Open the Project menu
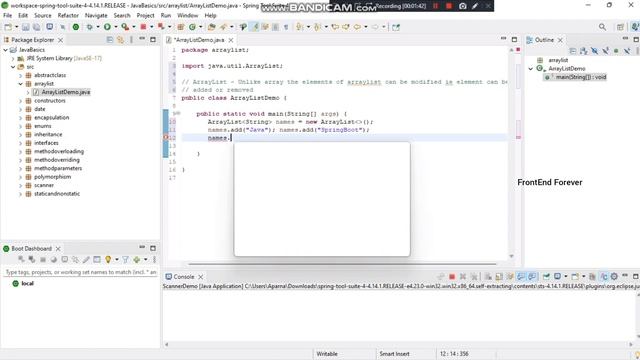Image resolution: width=640 pixels, height=360 pixels. click(x=145, y=16)
